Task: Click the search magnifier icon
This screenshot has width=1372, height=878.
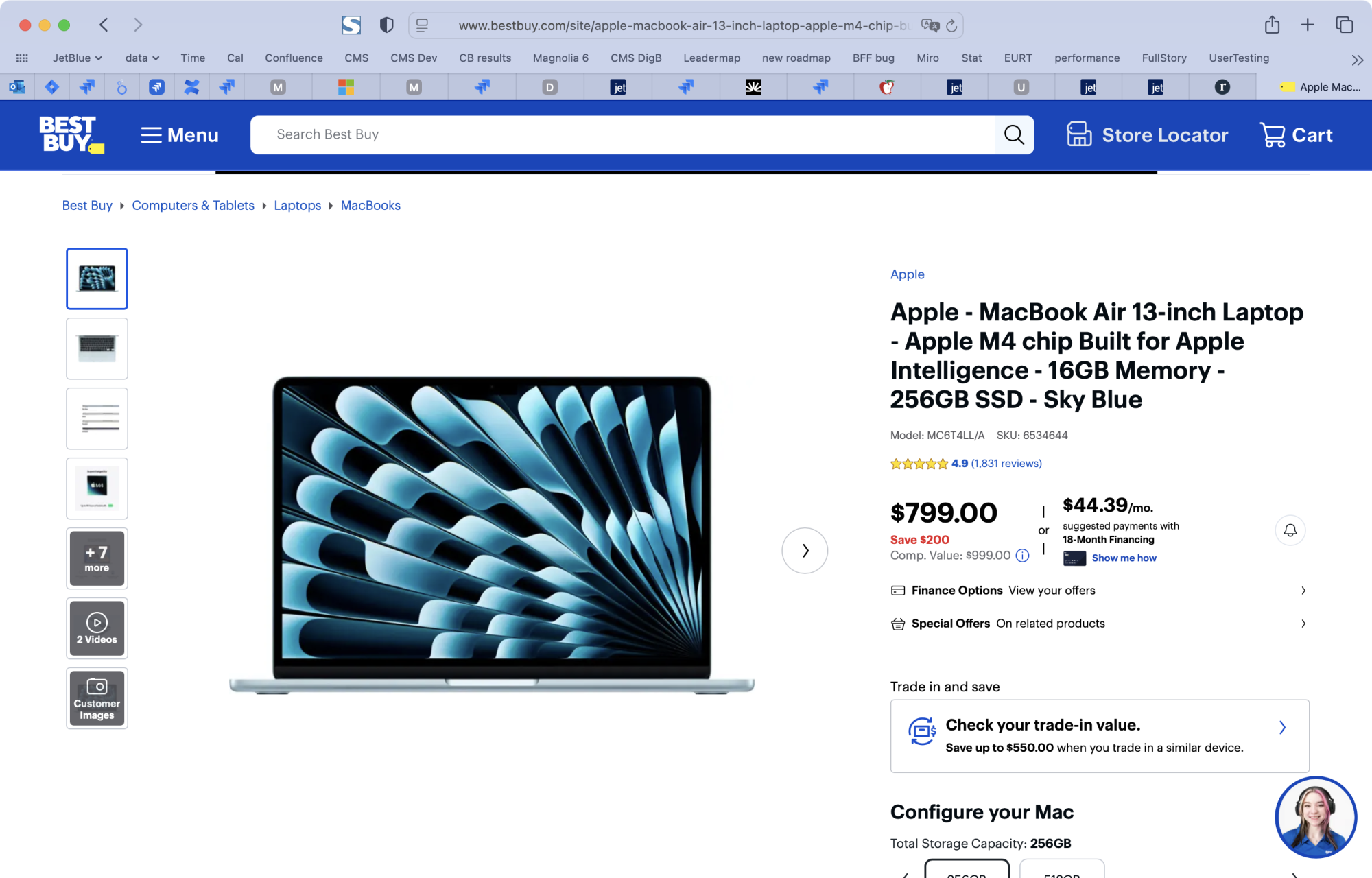Action: [1014, 134]
